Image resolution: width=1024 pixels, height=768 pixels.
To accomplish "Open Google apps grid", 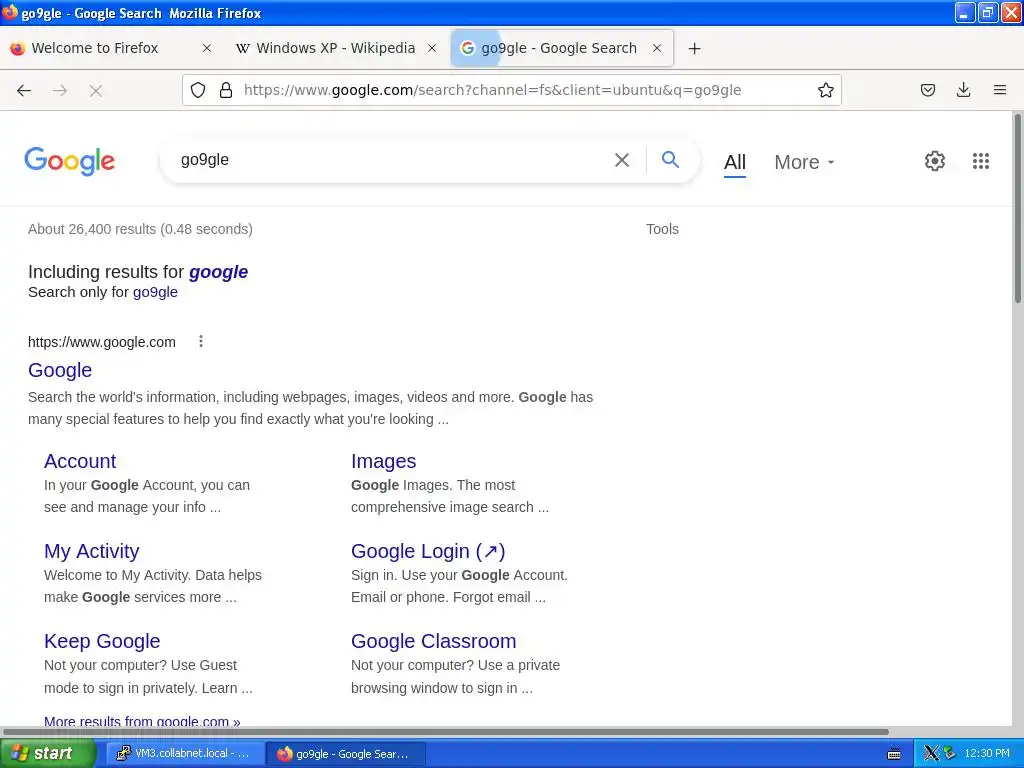I will point(980,161).
